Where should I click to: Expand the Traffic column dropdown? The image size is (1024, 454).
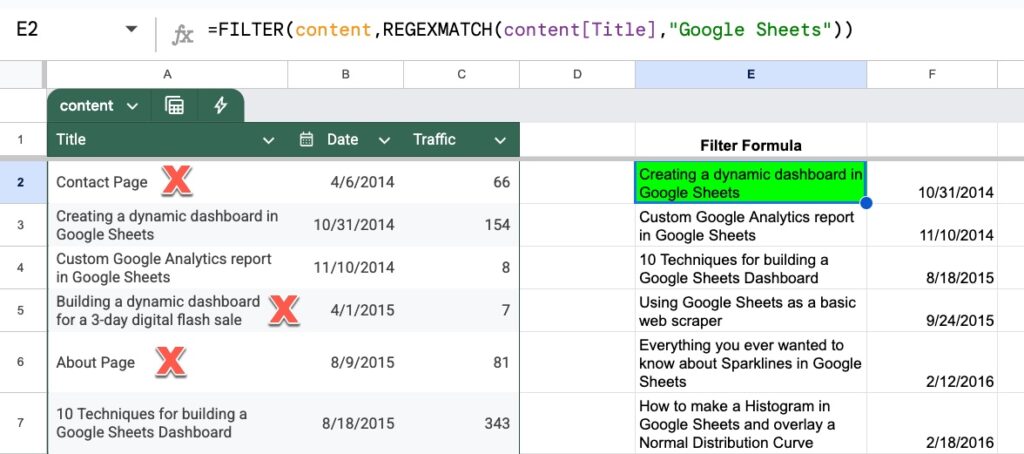[x=498, y=140]
